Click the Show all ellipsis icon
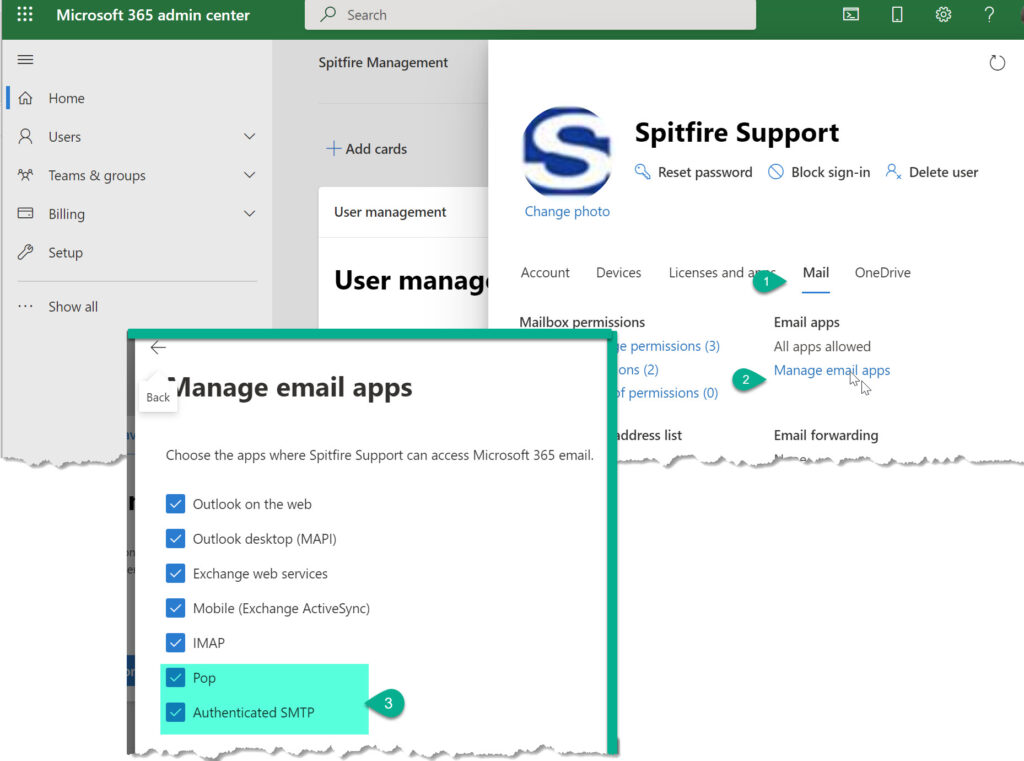The image size is (1024, 761). tap(25, 306)
